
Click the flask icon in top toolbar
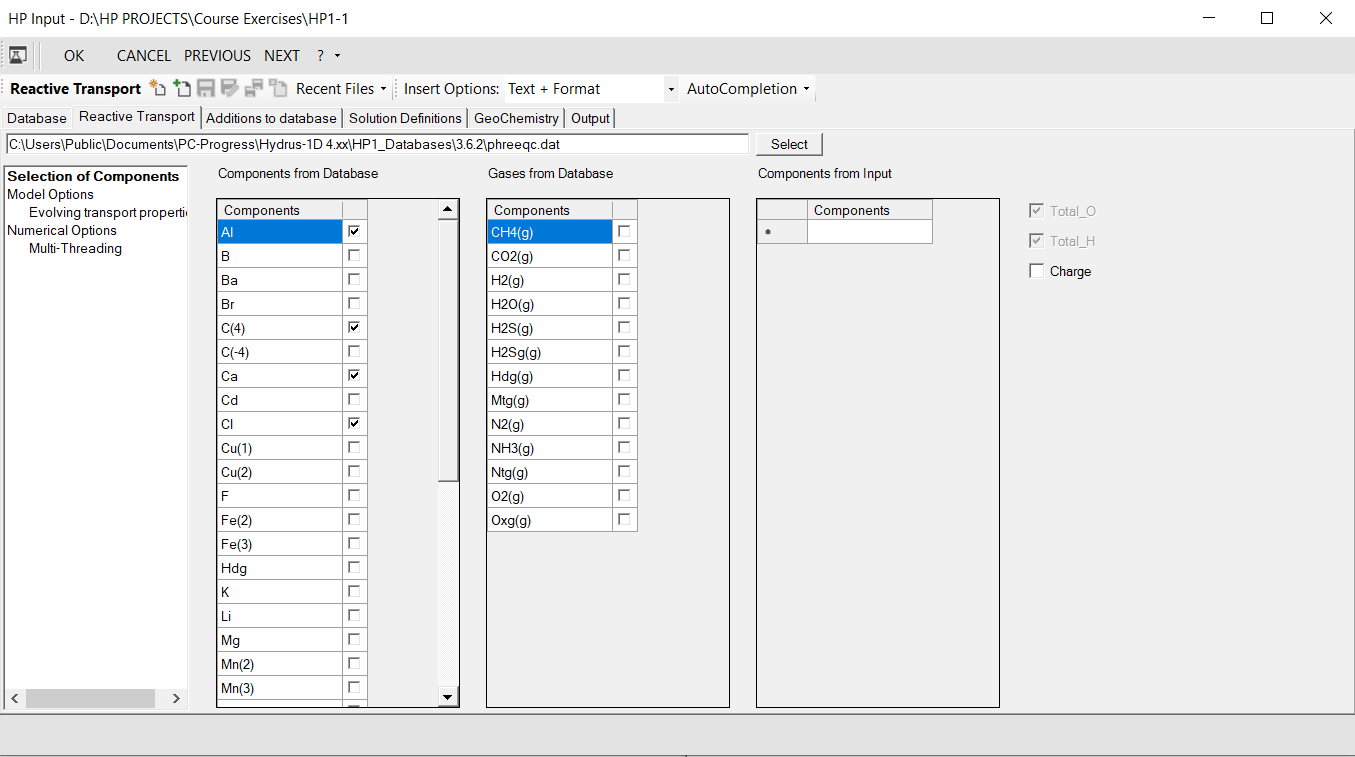point(18,56)
